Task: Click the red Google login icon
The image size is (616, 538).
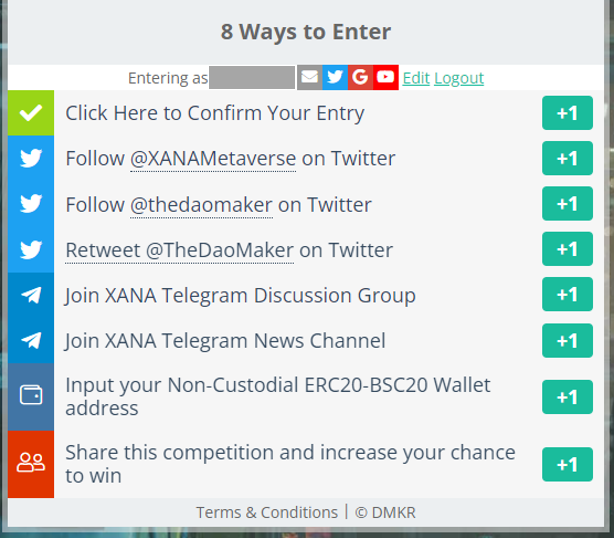Action: coord(360,77)
